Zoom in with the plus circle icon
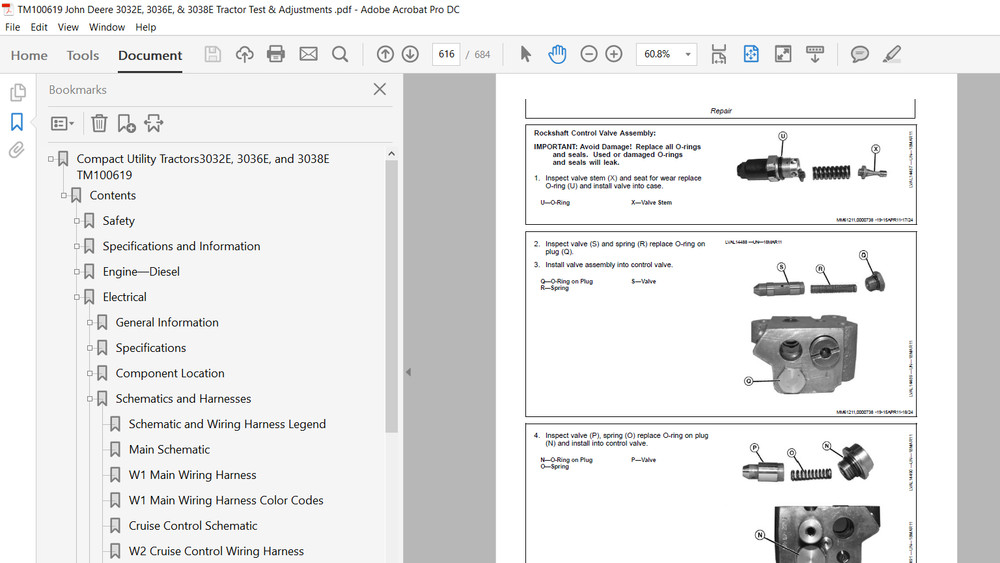Image resolution: width=1000 pixels, height=563 pixels. point(614,54)
